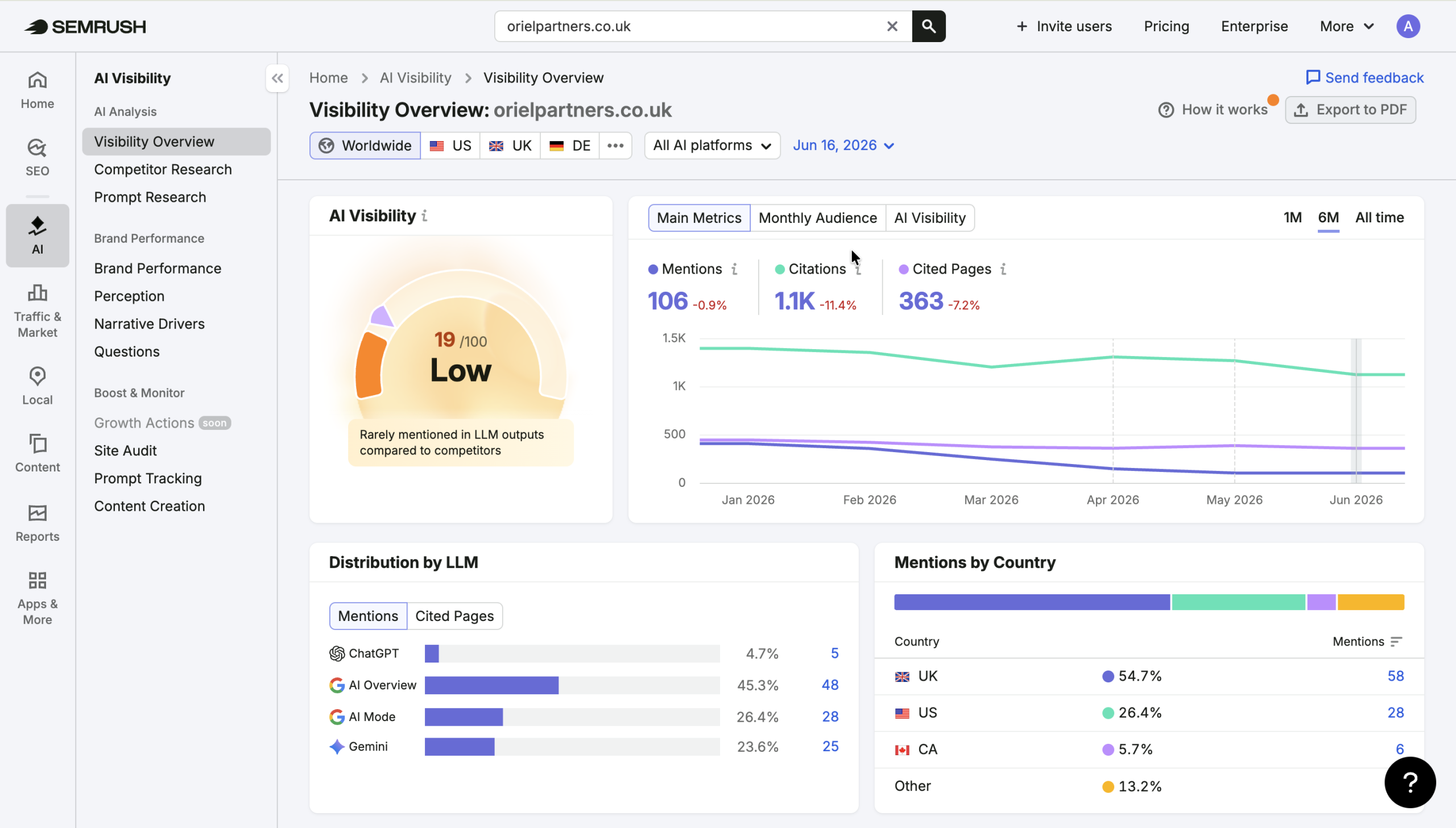Switch the chart range to All time
The image size is (1456, 828).
tap(1379, 217)
